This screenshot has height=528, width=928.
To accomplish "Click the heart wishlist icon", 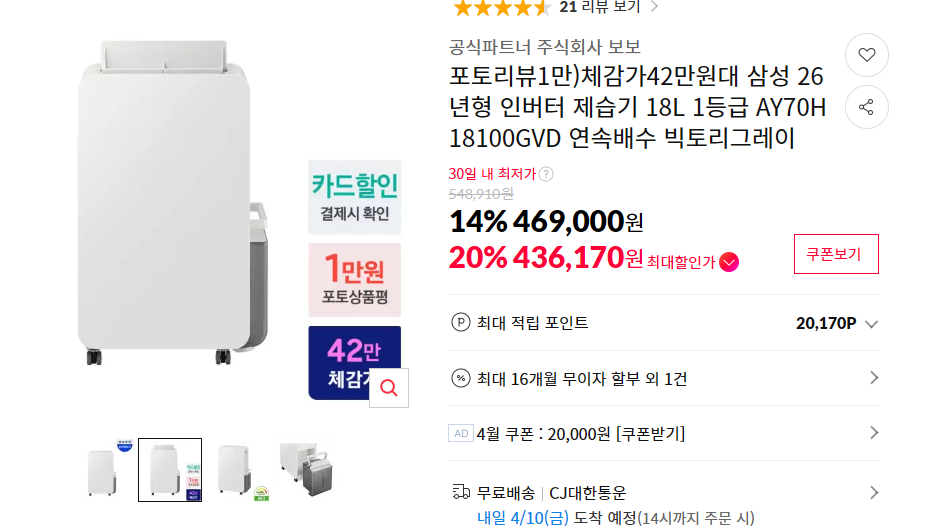I will [867, 55].
